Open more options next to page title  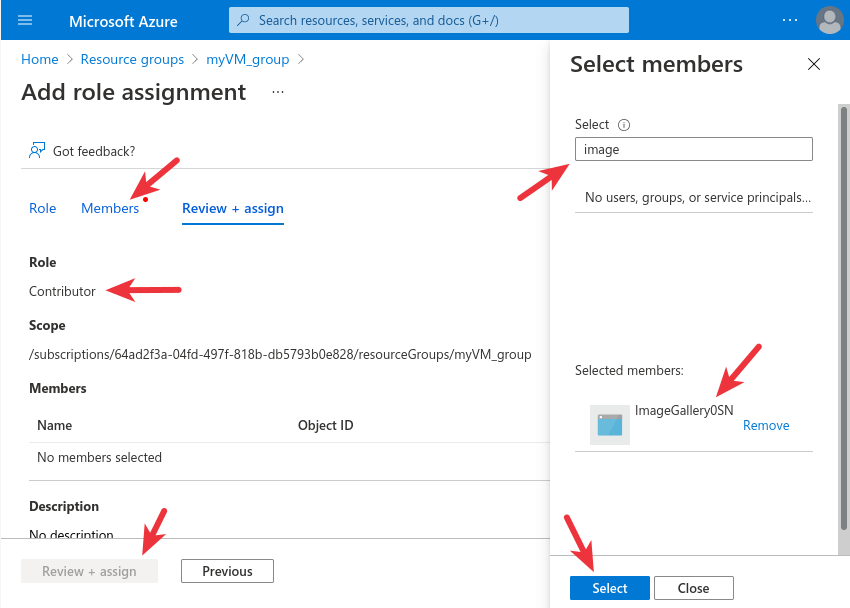(x=278, y=92)
